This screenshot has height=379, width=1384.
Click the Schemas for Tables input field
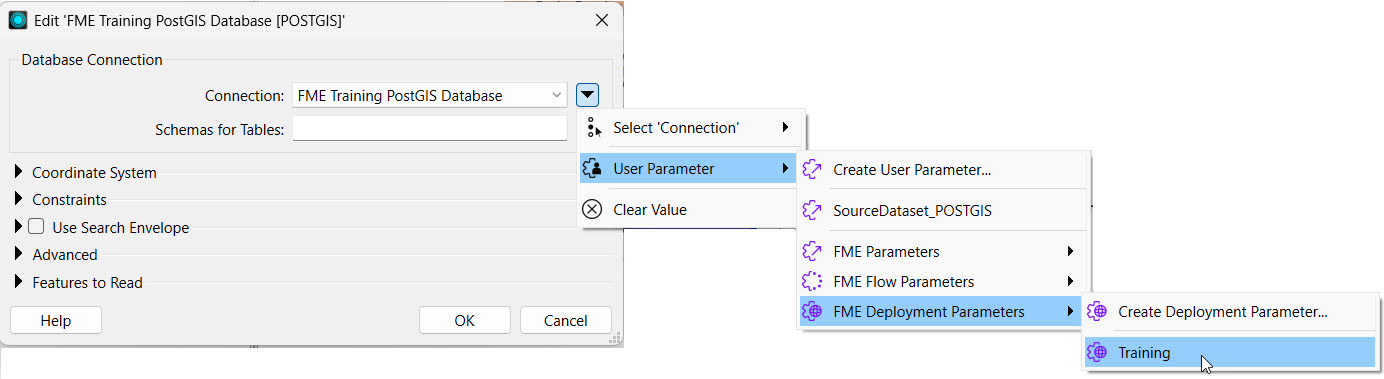(x=430, y=129)
